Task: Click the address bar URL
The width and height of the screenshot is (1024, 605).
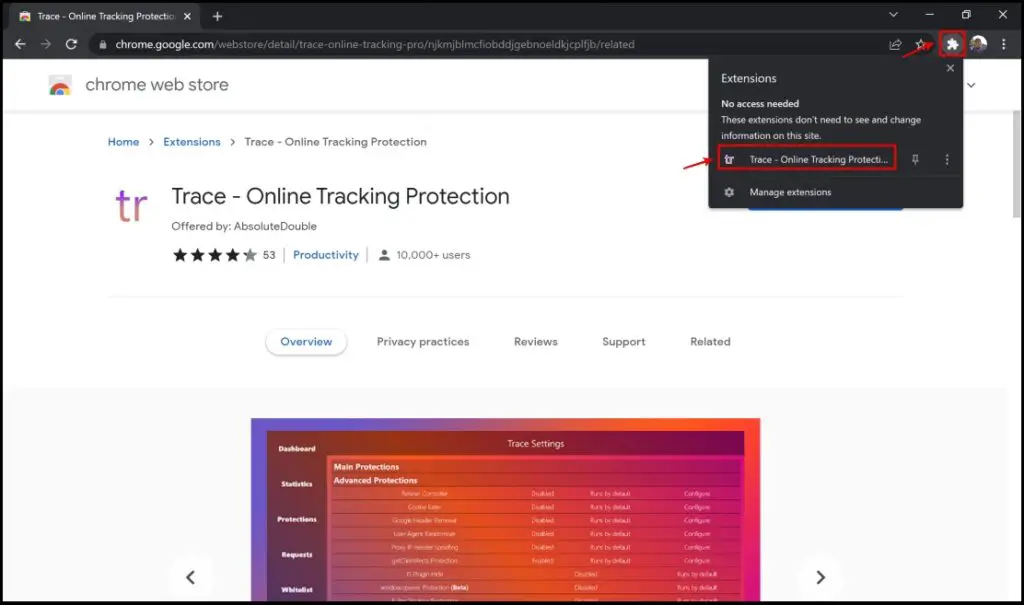Action: coord(375,44)
